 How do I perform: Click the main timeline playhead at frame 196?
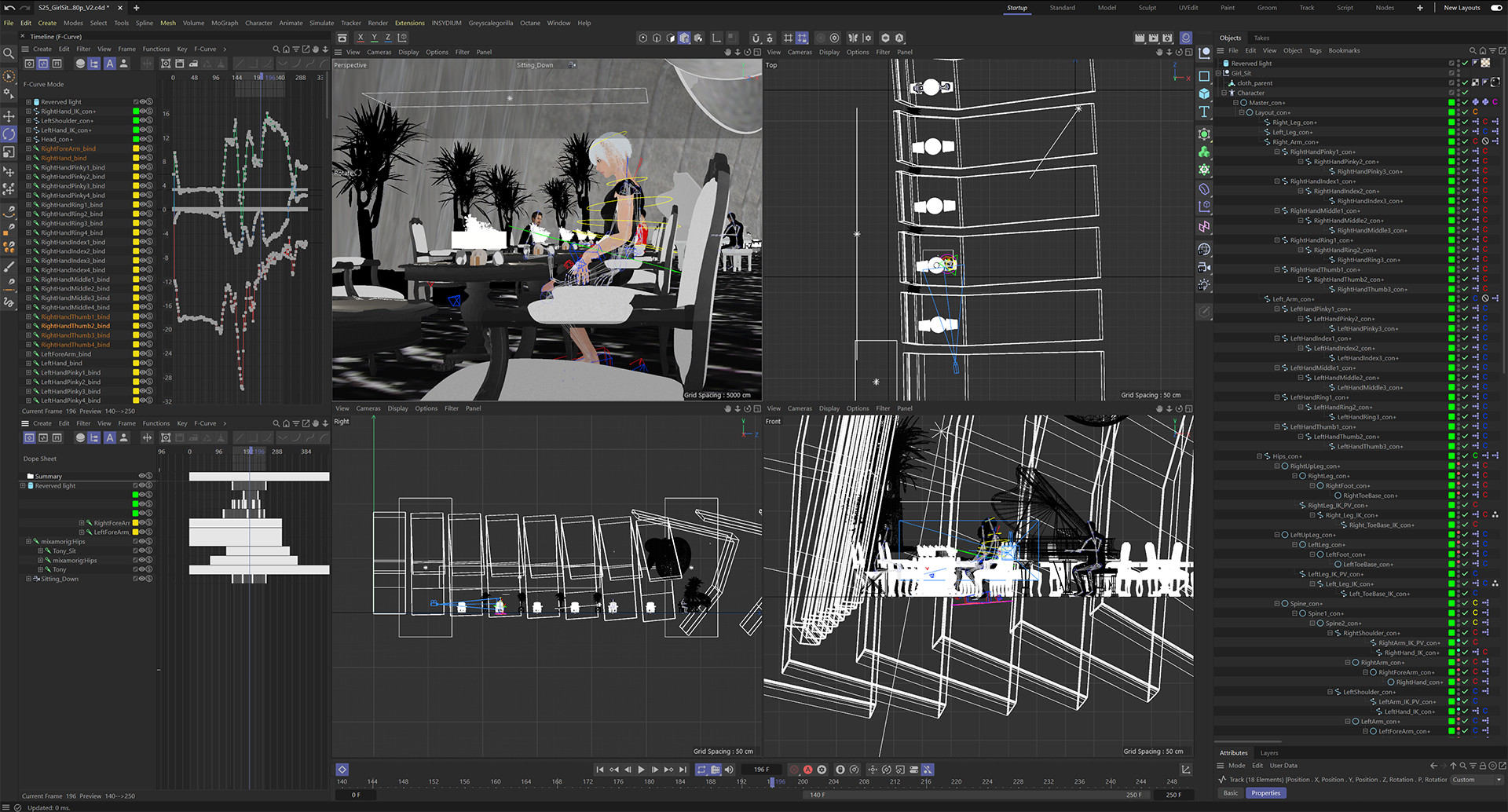[x=771, y=781]
